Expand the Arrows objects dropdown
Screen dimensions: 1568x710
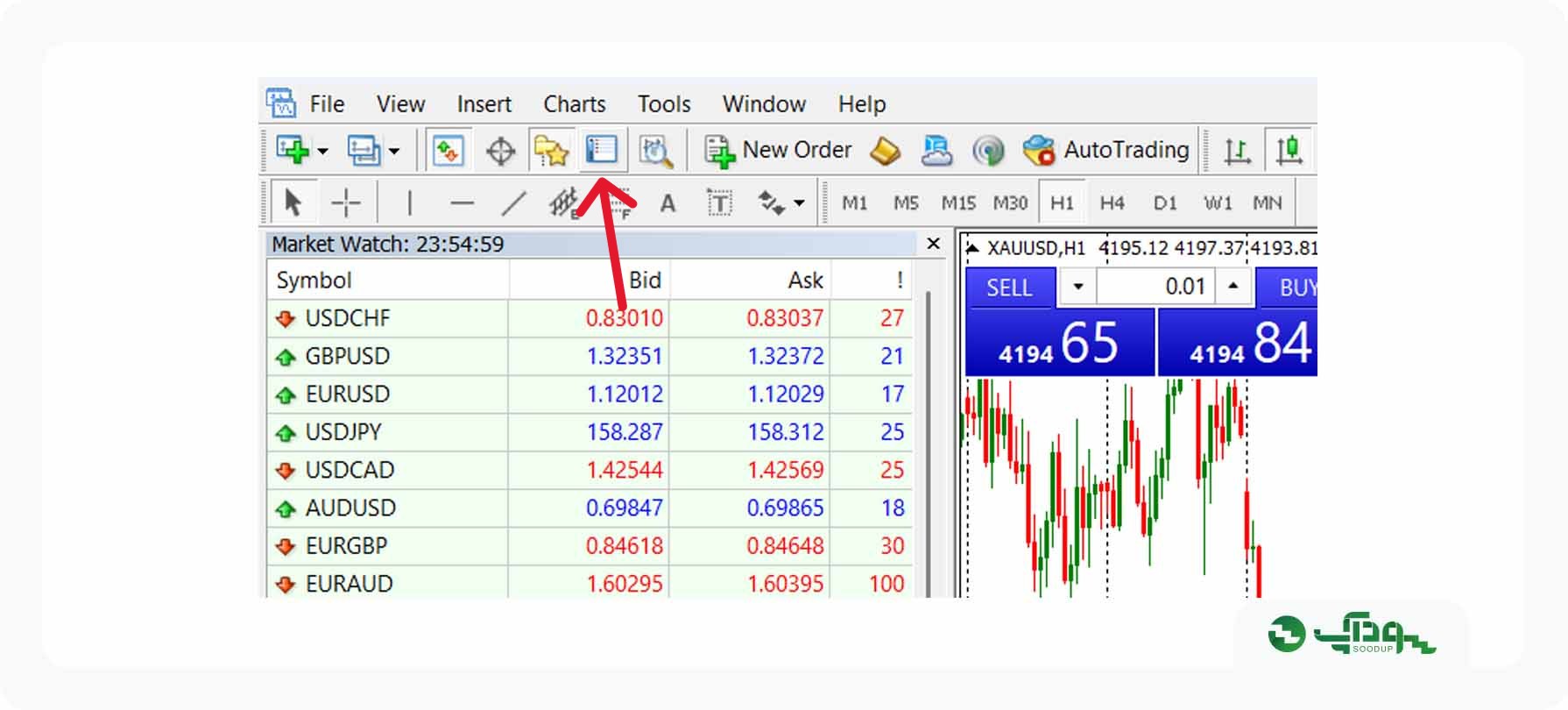point(799,203)
